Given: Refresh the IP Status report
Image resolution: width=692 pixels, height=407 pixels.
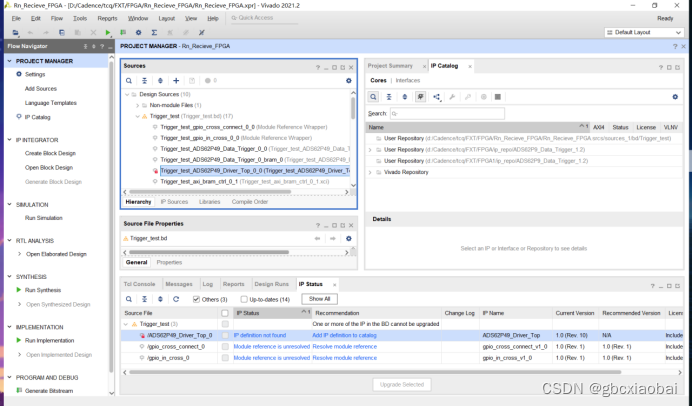Looking at the screenshot, I should click(x=176, y=299).
